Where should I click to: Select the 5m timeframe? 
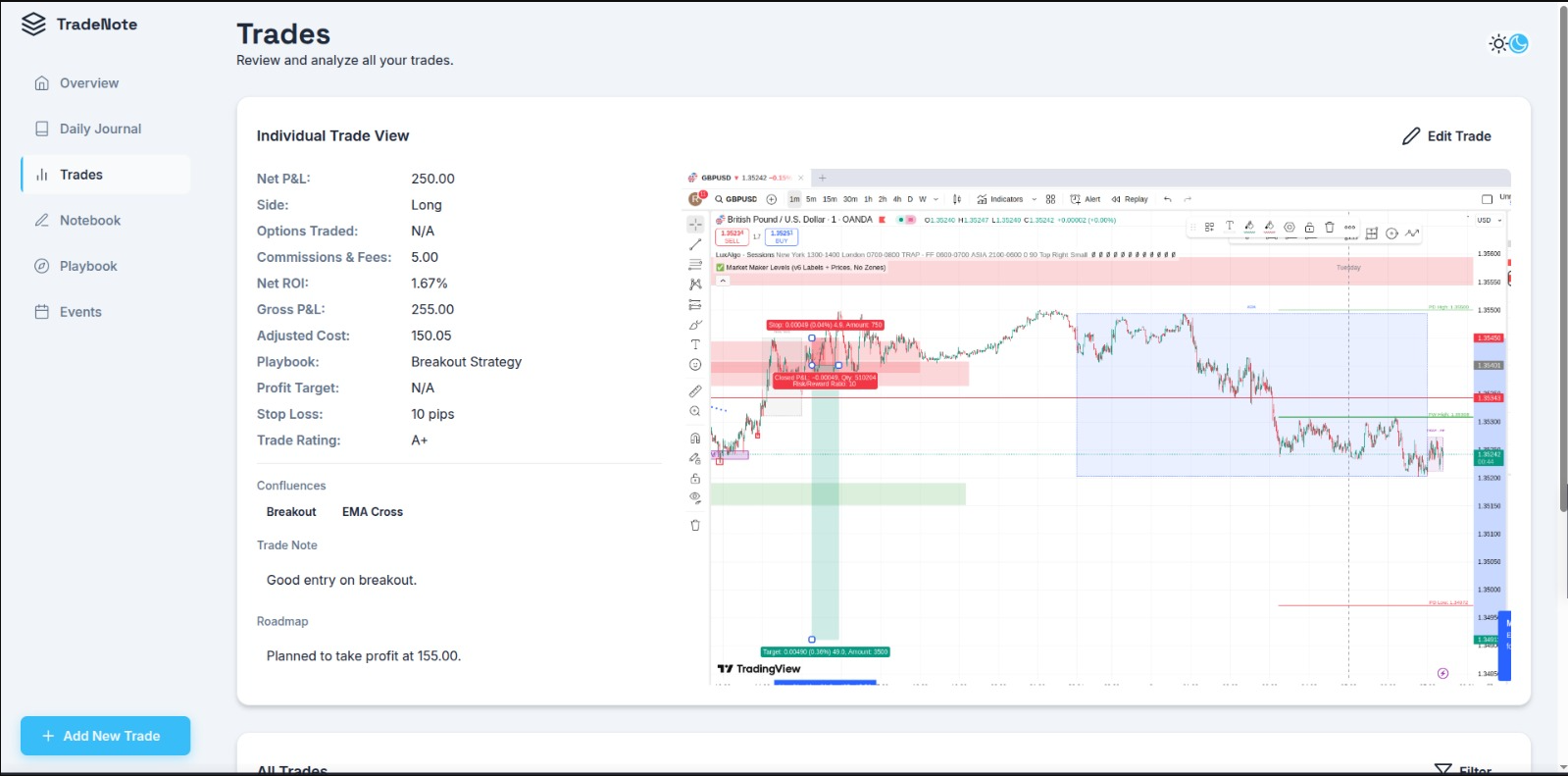(x=811, y=199)
